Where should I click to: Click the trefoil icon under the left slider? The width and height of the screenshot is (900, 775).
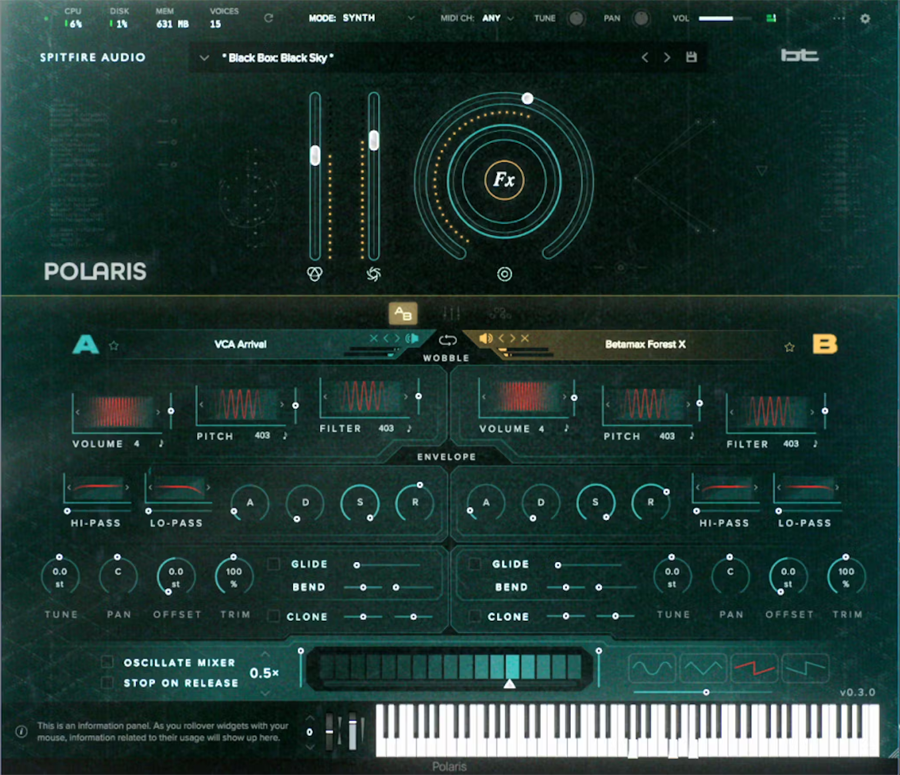coord(315,274)
